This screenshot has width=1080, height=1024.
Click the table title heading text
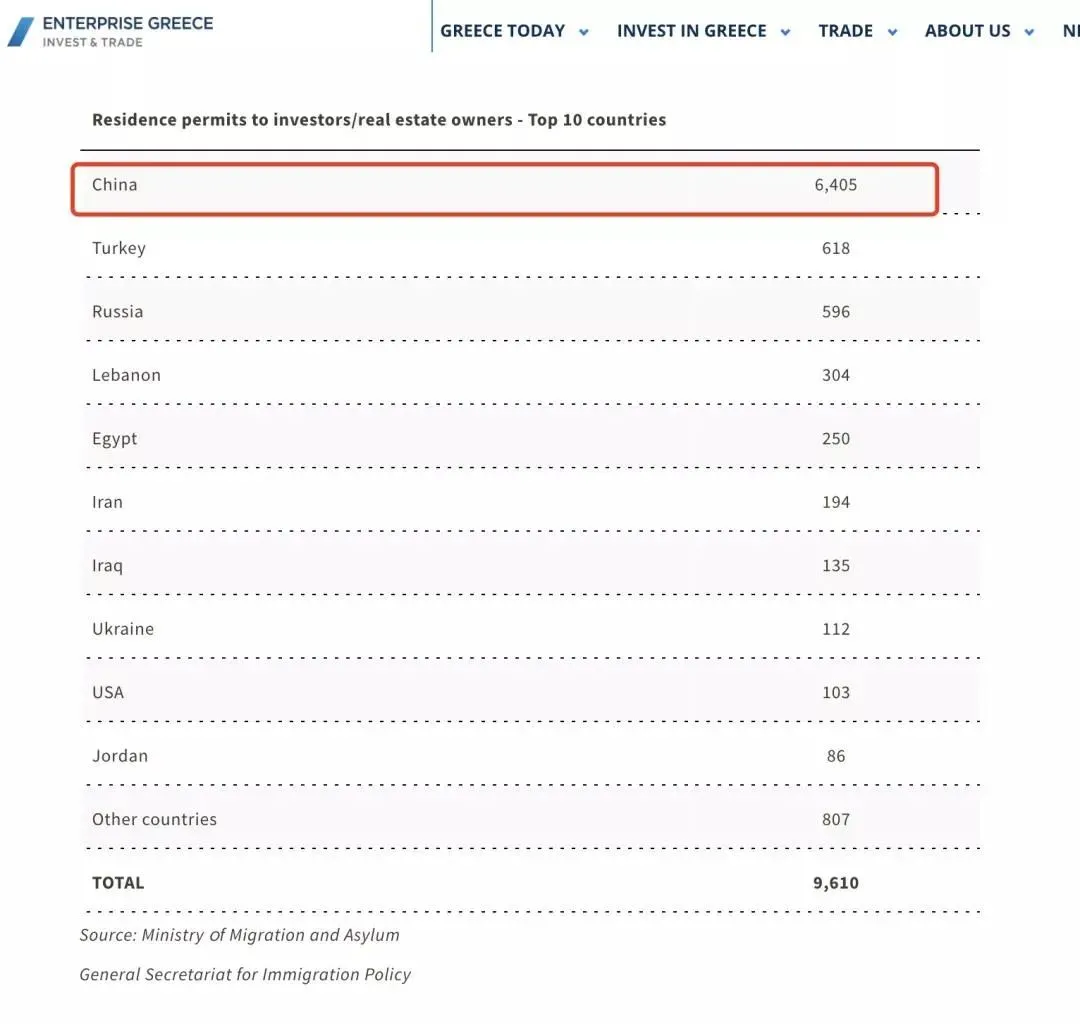(379, 120)
